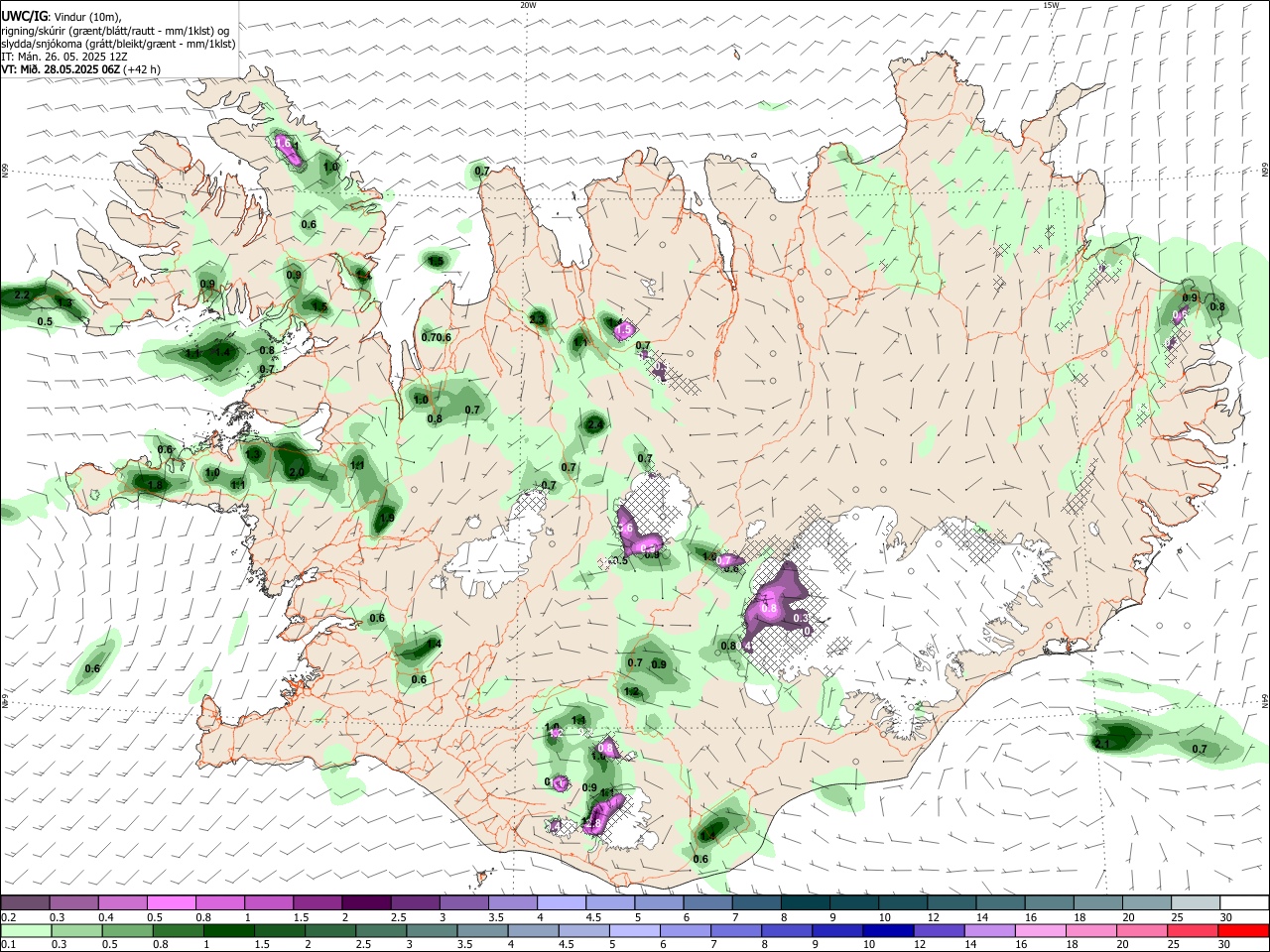The width and height of the screenshot is (1270, 952).
Task: Pick the bright pink 0.5 swatch in snow scale
Action: (x=170, y=902)
